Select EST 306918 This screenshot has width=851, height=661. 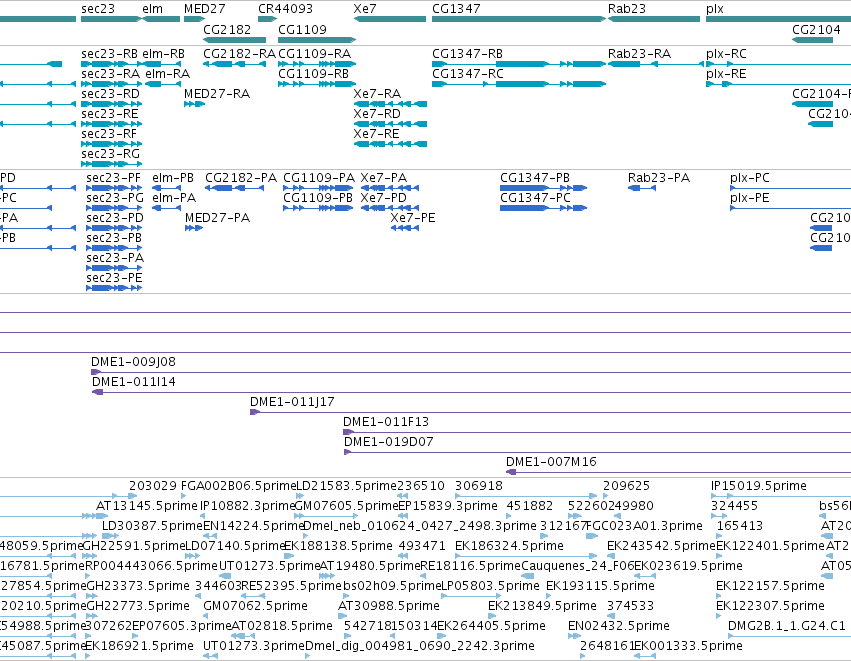pyautogui.click(x=526, y=496)
